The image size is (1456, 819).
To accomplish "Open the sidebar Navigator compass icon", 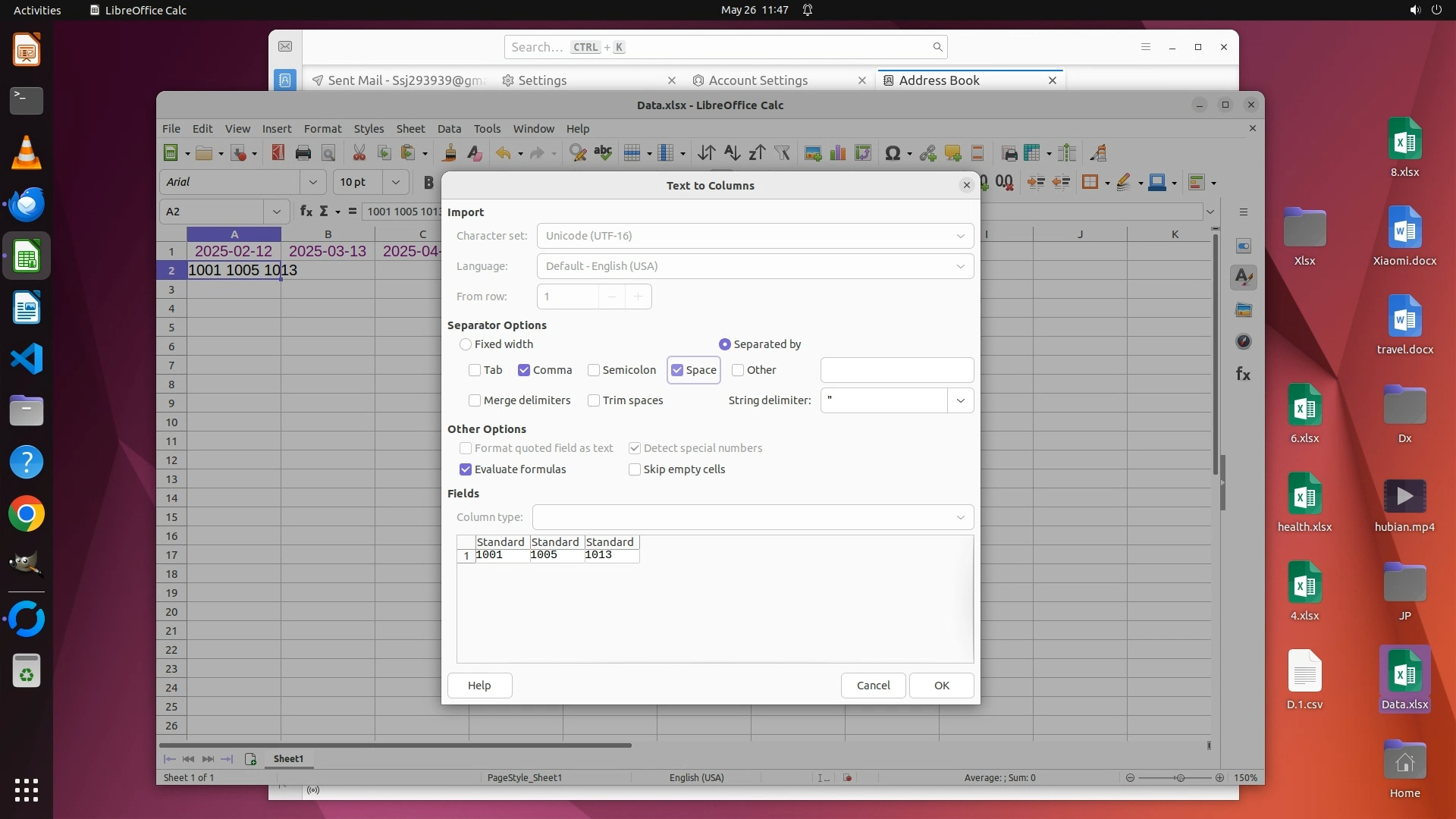I will tap(1243, 342).
